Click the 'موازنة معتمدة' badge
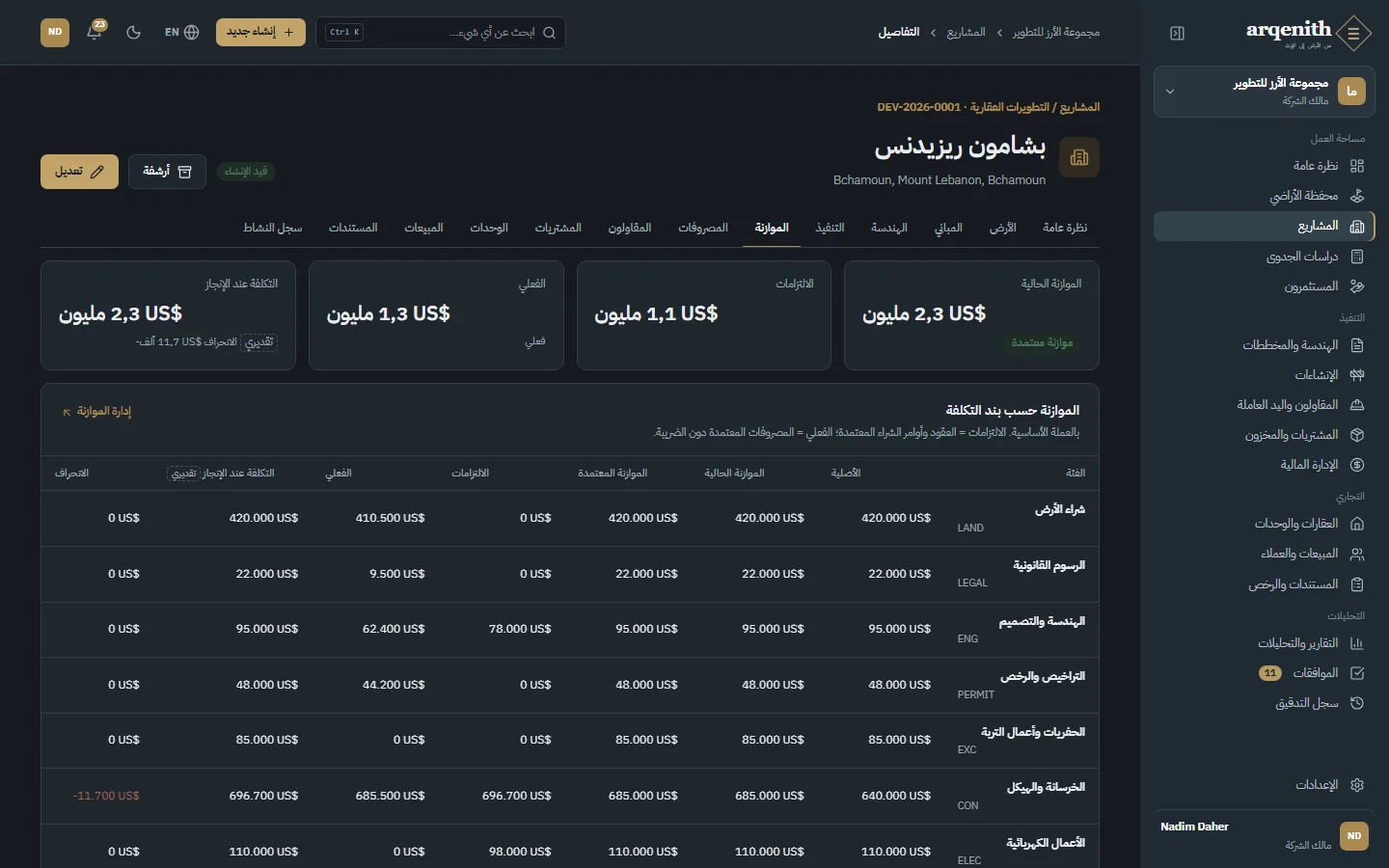This screenshot has width=1389, height=868. pos(1042,342)
